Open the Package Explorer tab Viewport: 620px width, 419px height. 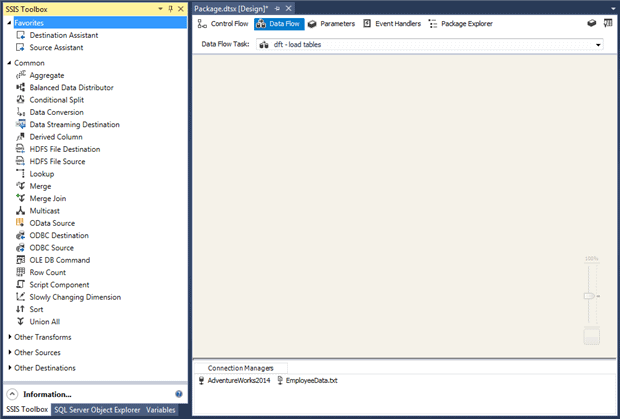(461, 24)
